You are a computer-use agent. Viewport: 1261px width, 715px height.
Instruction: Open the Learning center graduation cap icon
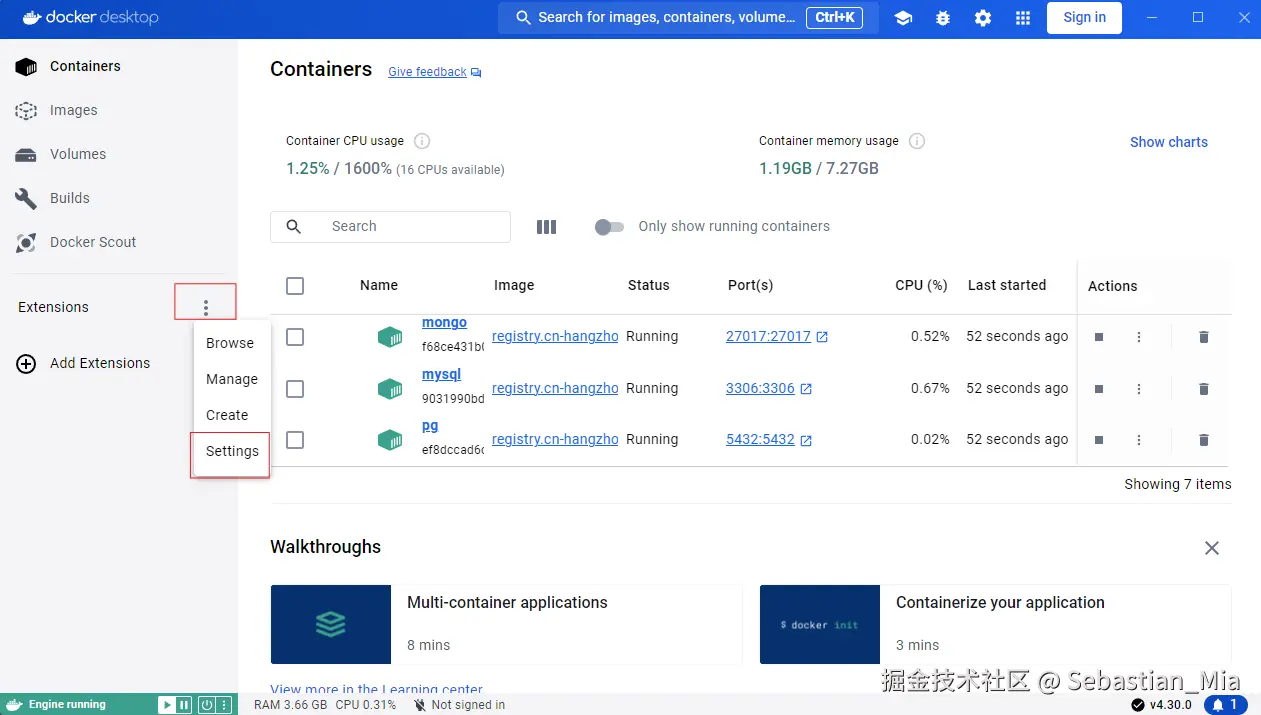click(x=903, y=18)
